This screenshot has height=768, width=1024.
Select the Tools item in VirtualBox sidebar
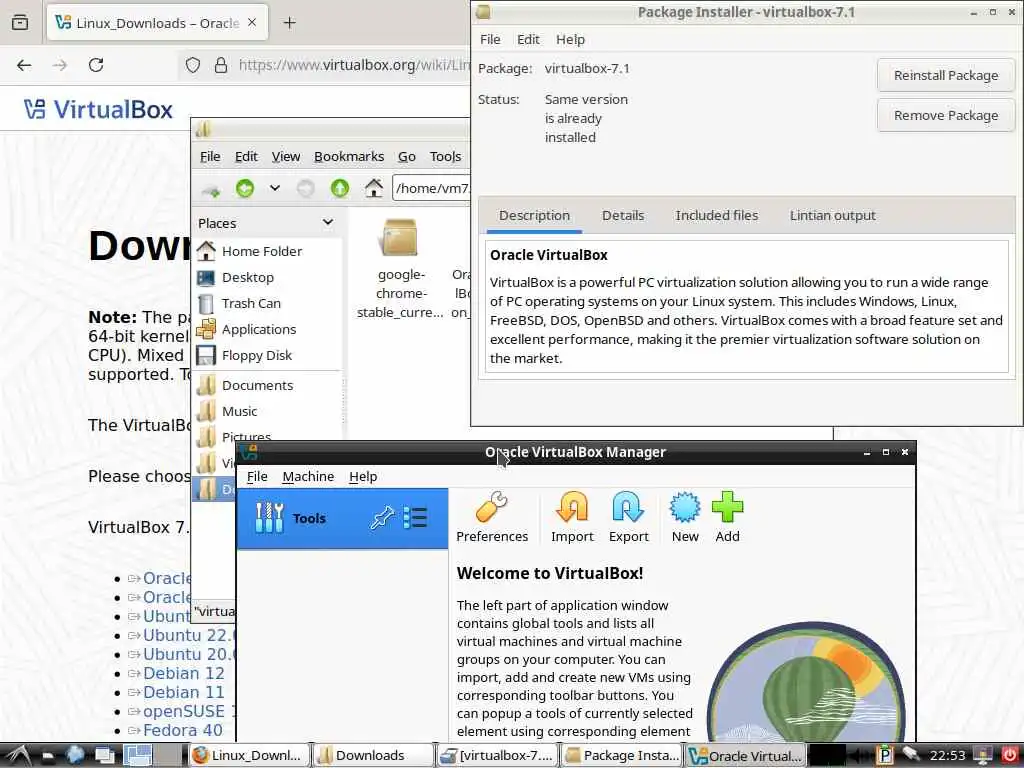(x=342, y=519)
